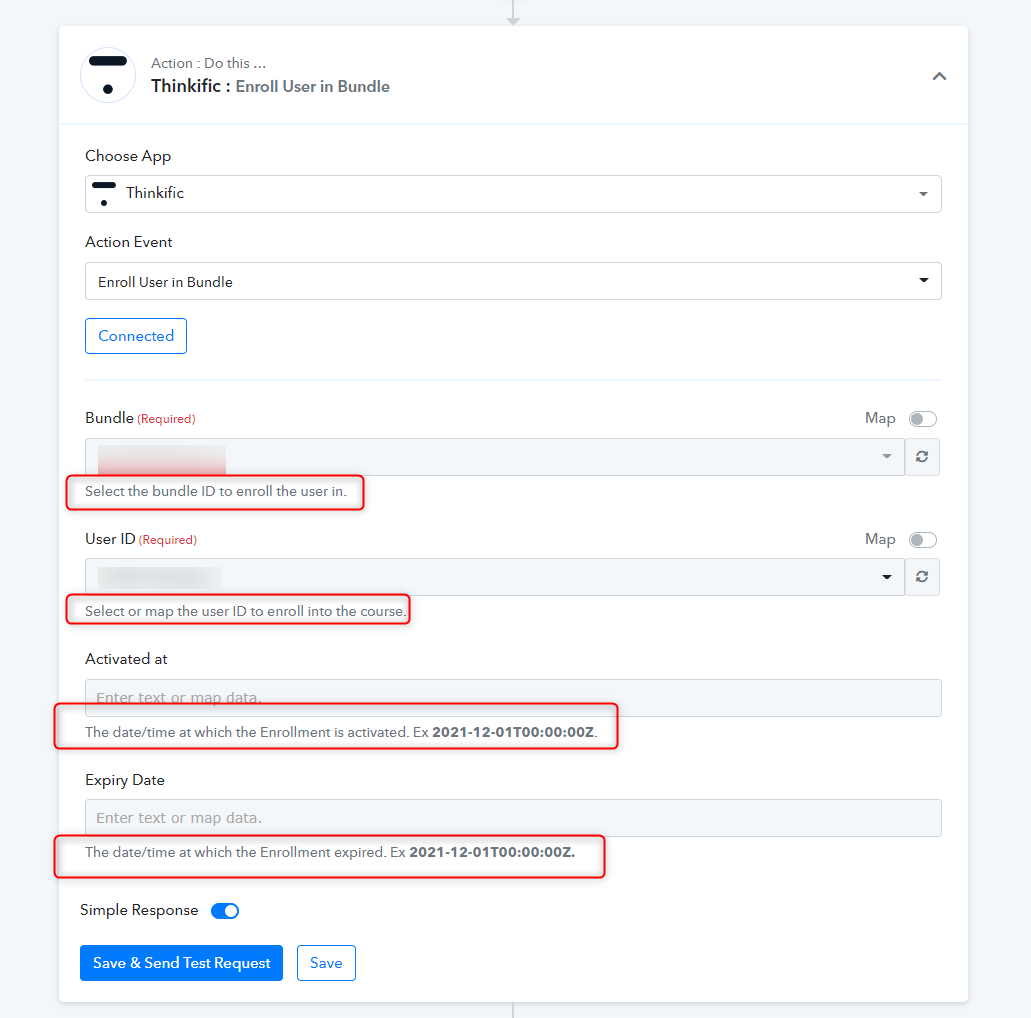Click Save & Send Test Request
Image resolution: width=1031 pixels, height=1018 pixels.
pyautogui.click(x=181, y=963)
